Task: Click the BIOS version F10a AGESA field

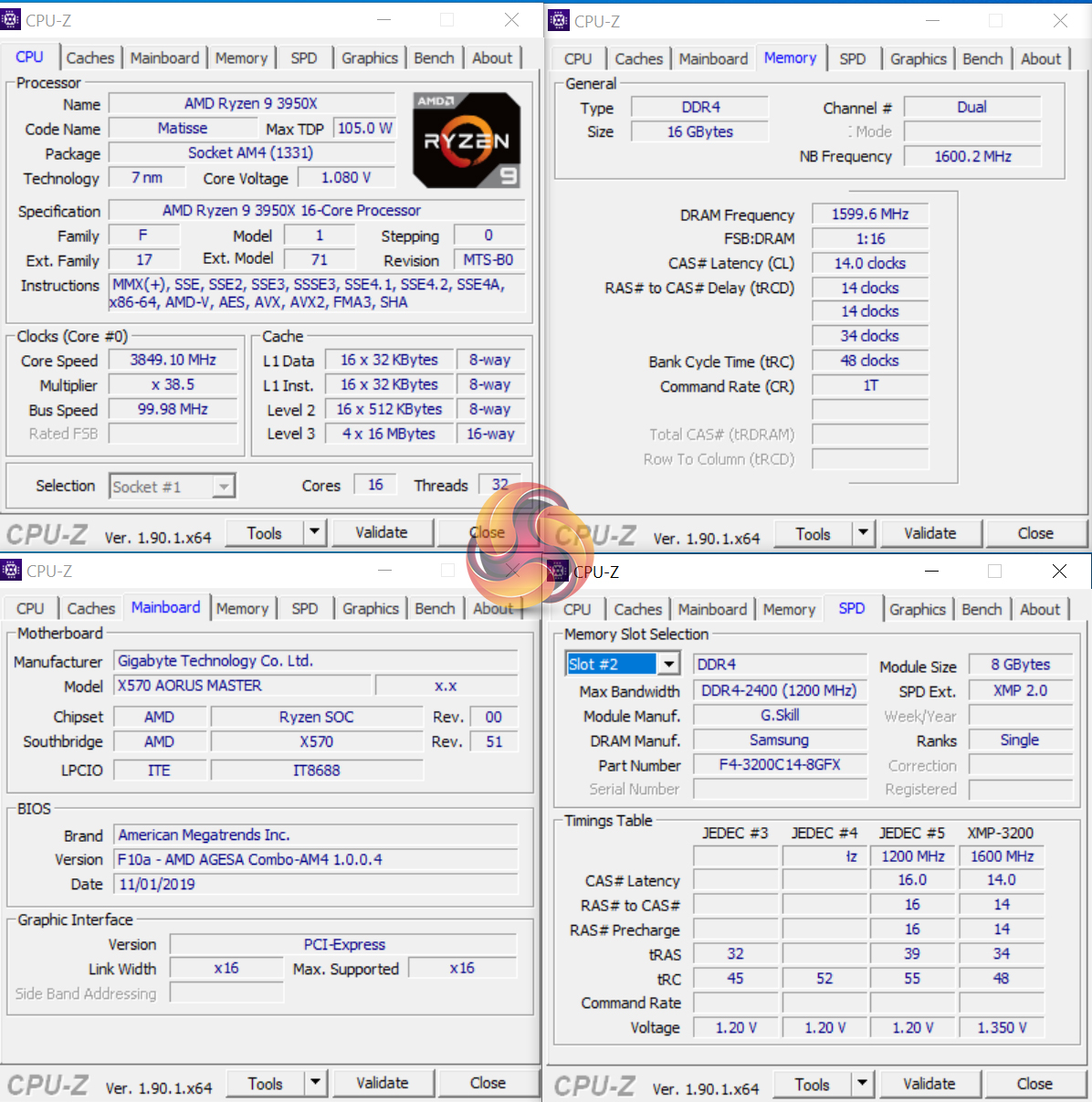Action: coord(316,859)
